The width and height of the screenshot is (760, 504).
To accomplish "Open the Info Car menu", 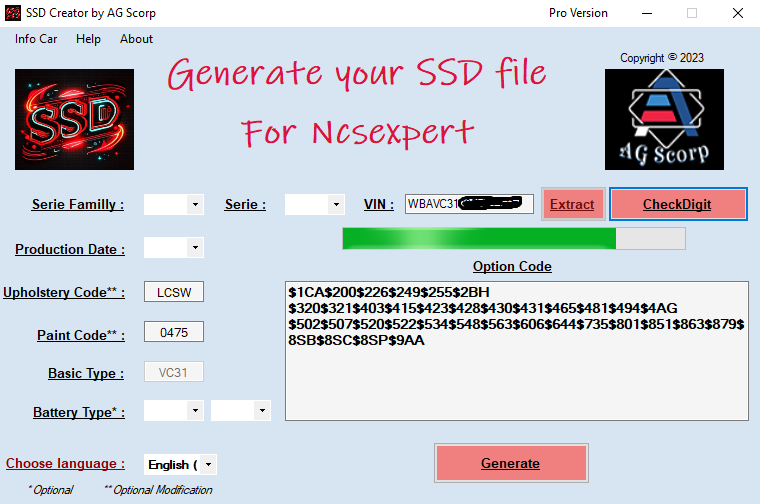I will click(x=36, y=39).
